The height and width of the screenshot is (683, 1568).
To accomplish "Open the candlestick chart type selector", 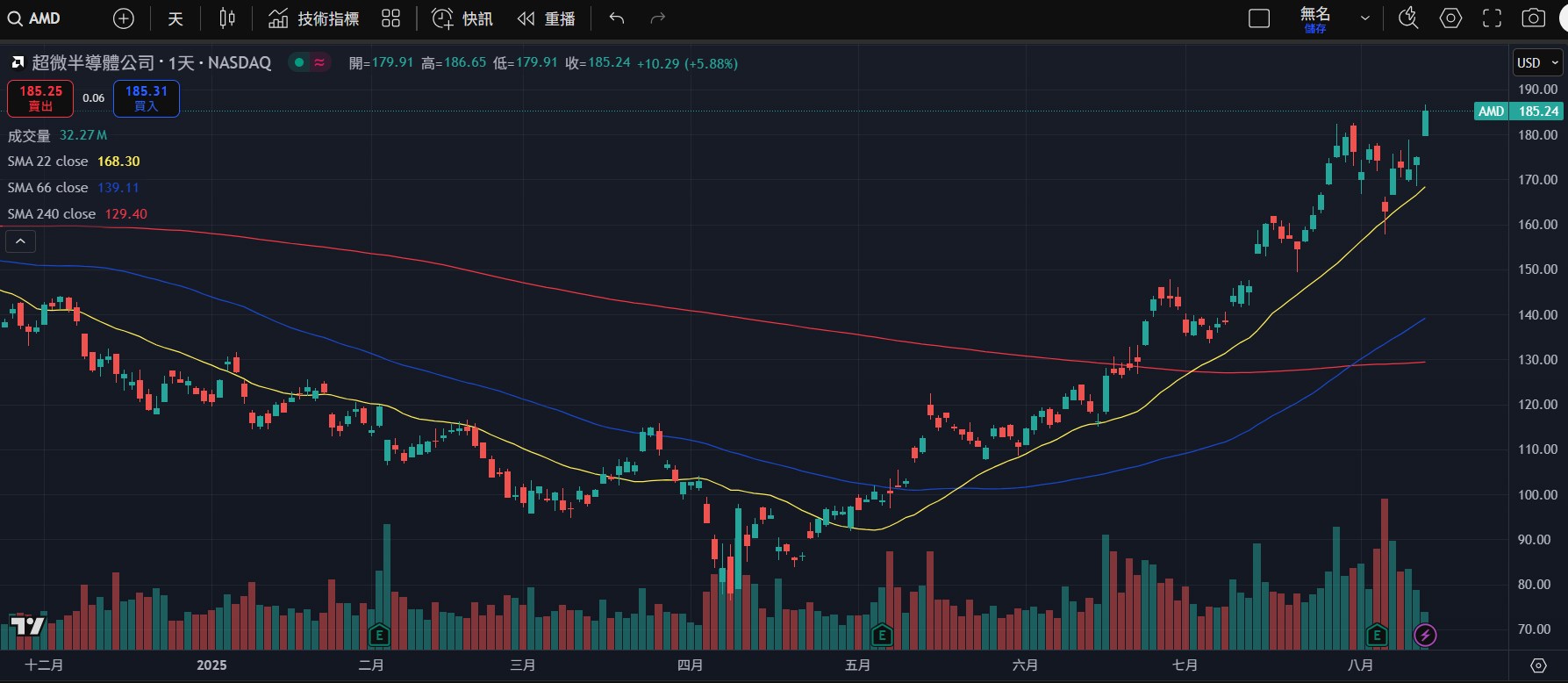I will pos(227,18).
